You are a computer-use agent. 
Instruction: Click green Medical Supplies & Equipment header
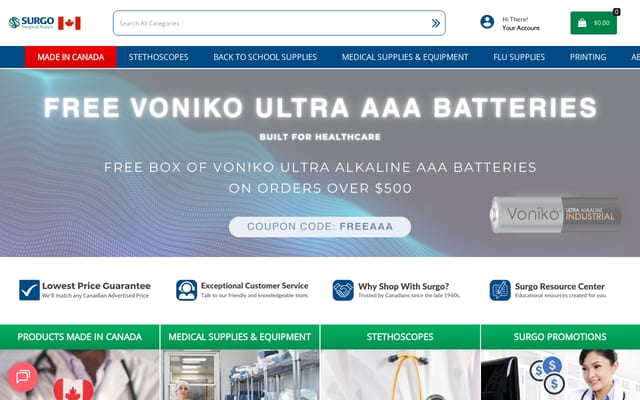coord(240,337)
